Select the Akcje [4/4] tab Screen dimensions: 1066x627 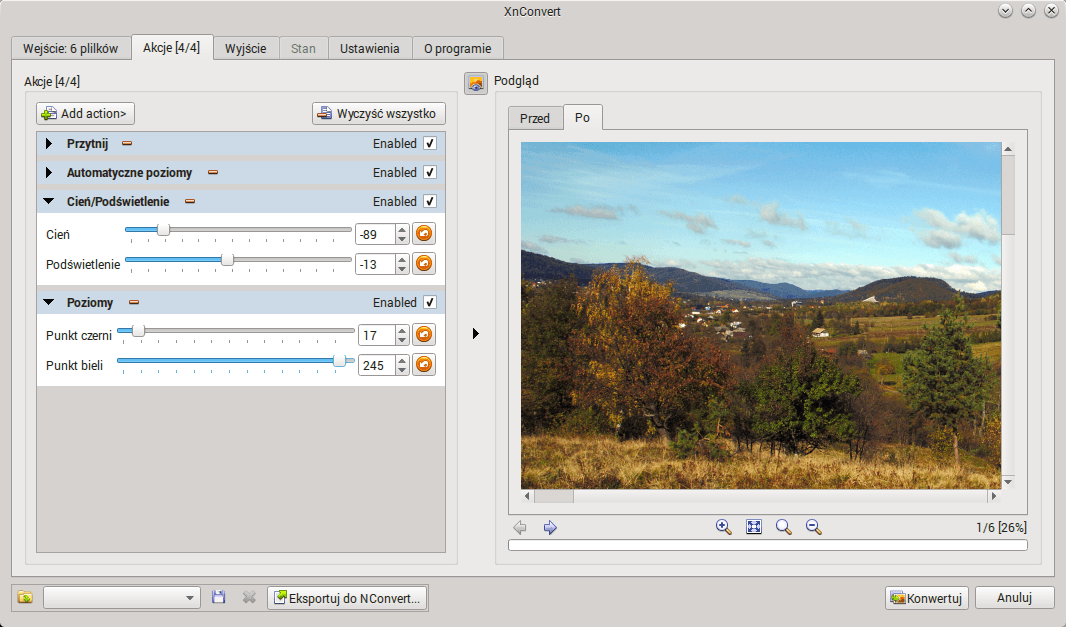coord(171,48)
